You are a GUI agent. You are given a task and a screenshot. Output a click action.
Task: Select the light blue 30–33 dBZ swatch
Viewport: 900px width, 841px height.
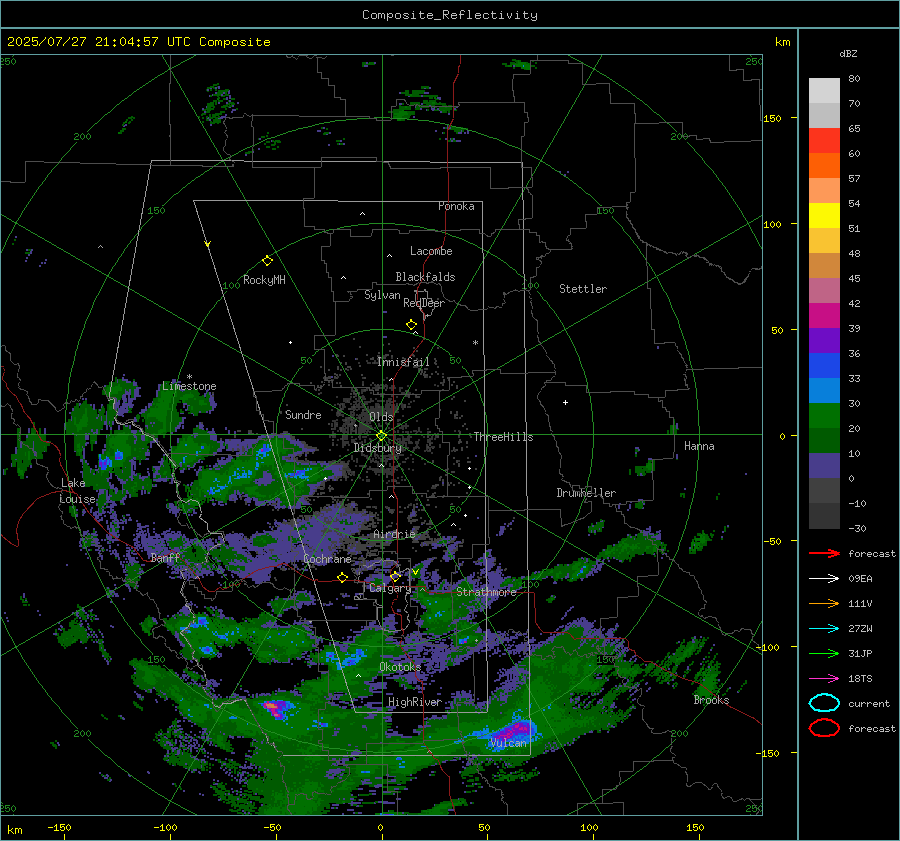824,390
